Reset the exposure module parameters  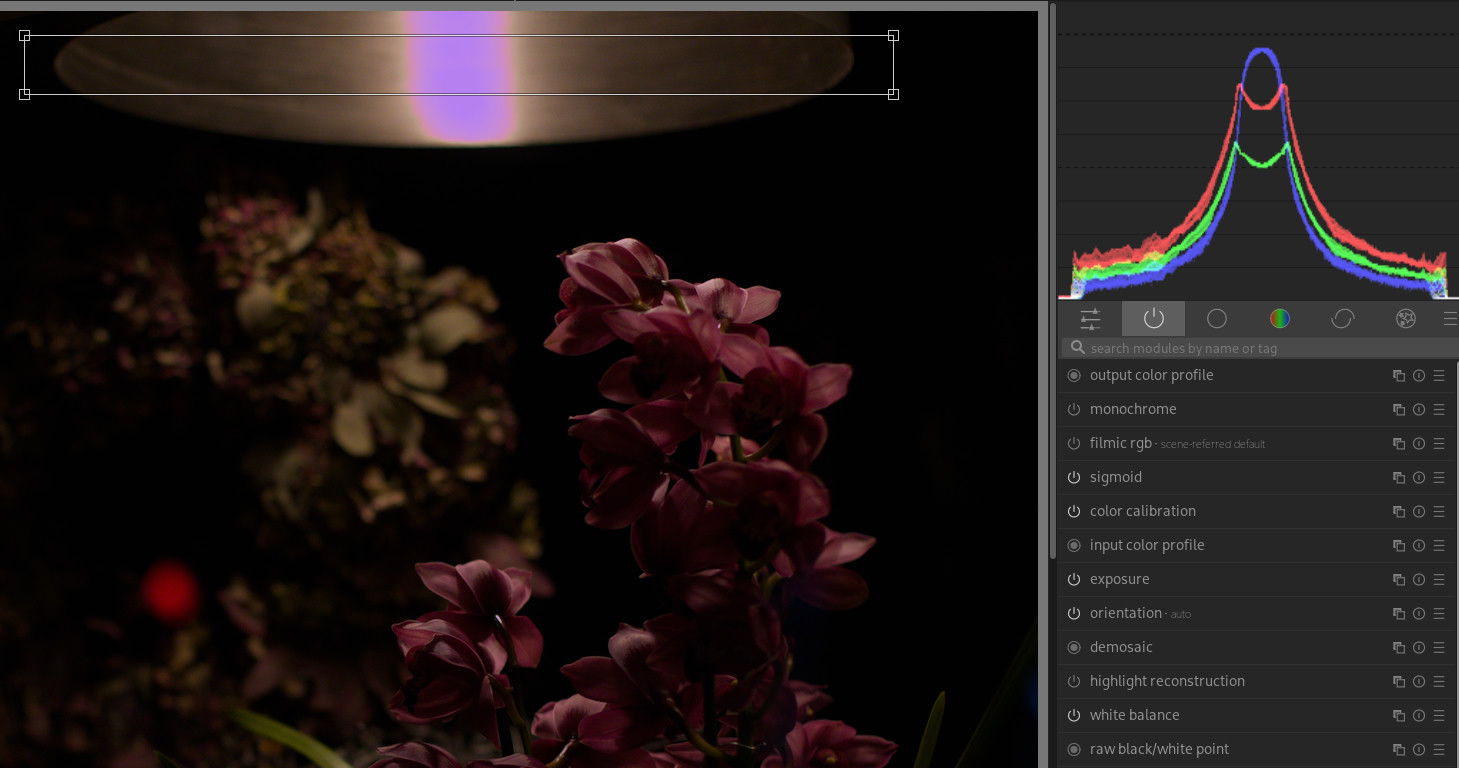point(1418,580)
